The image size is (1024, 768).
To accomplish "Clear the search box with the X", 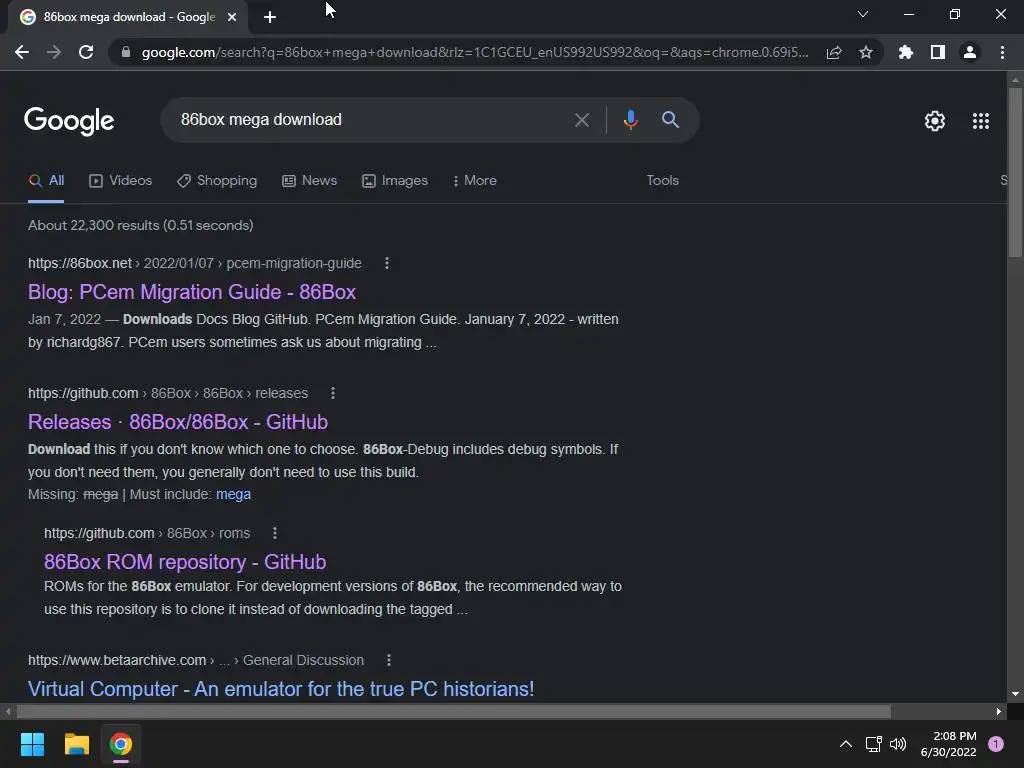I will click(x=581, y=120).
